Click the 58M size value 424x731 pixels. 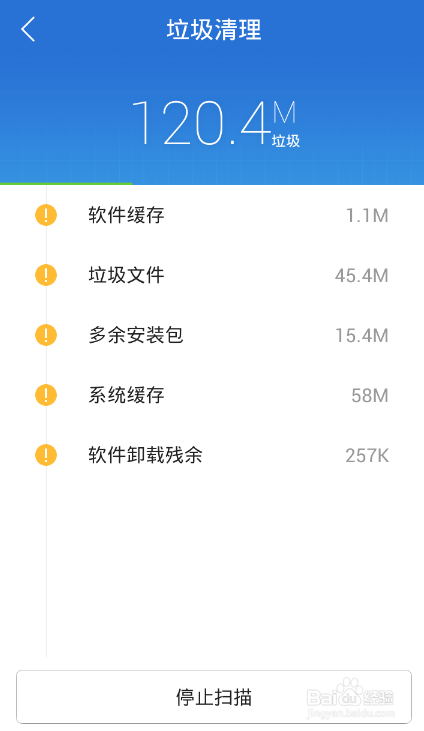tap(370, 396)
